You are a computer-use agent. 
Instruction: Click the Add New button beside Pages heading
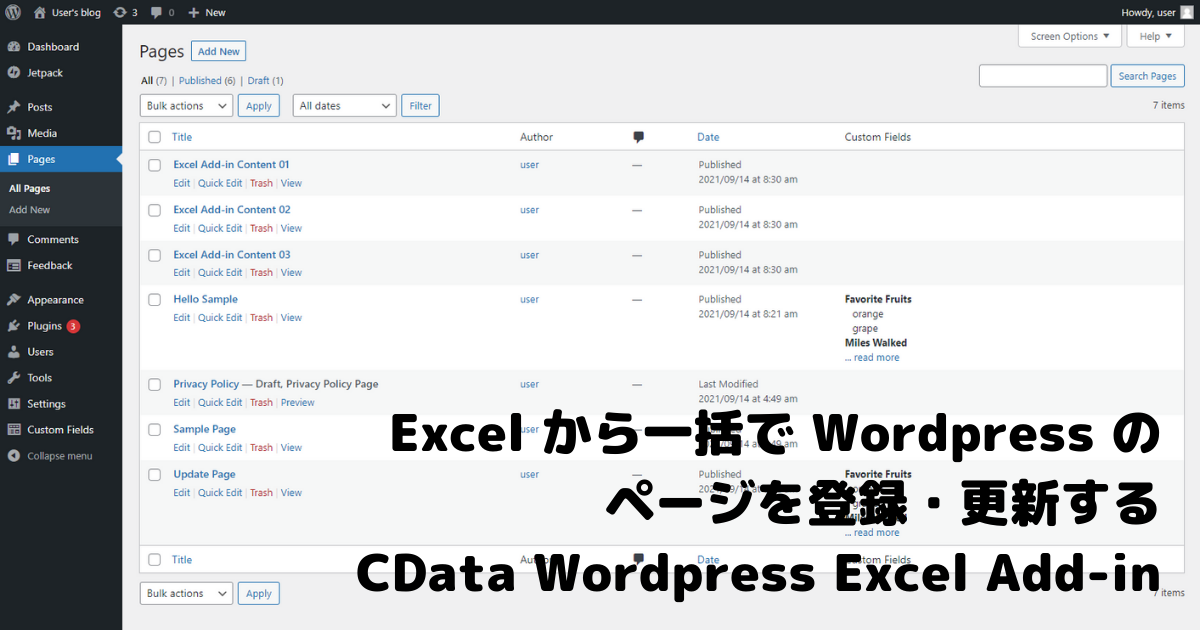point(218,51)
